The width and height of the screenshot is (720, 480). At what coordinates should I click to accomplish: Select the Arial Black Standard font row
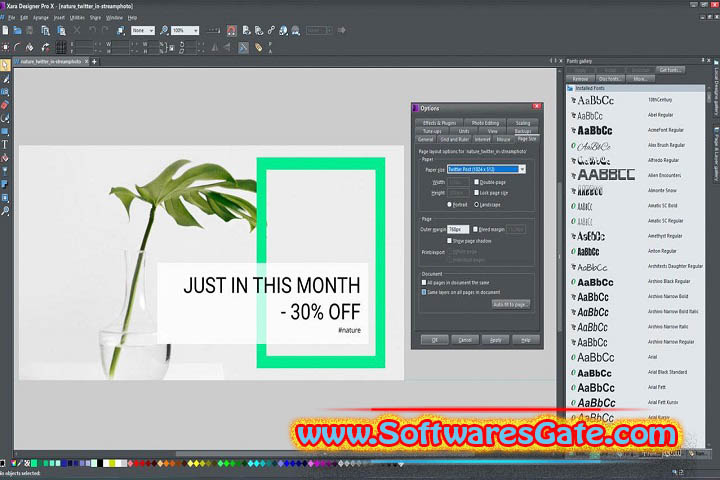[x=636, y=373]
